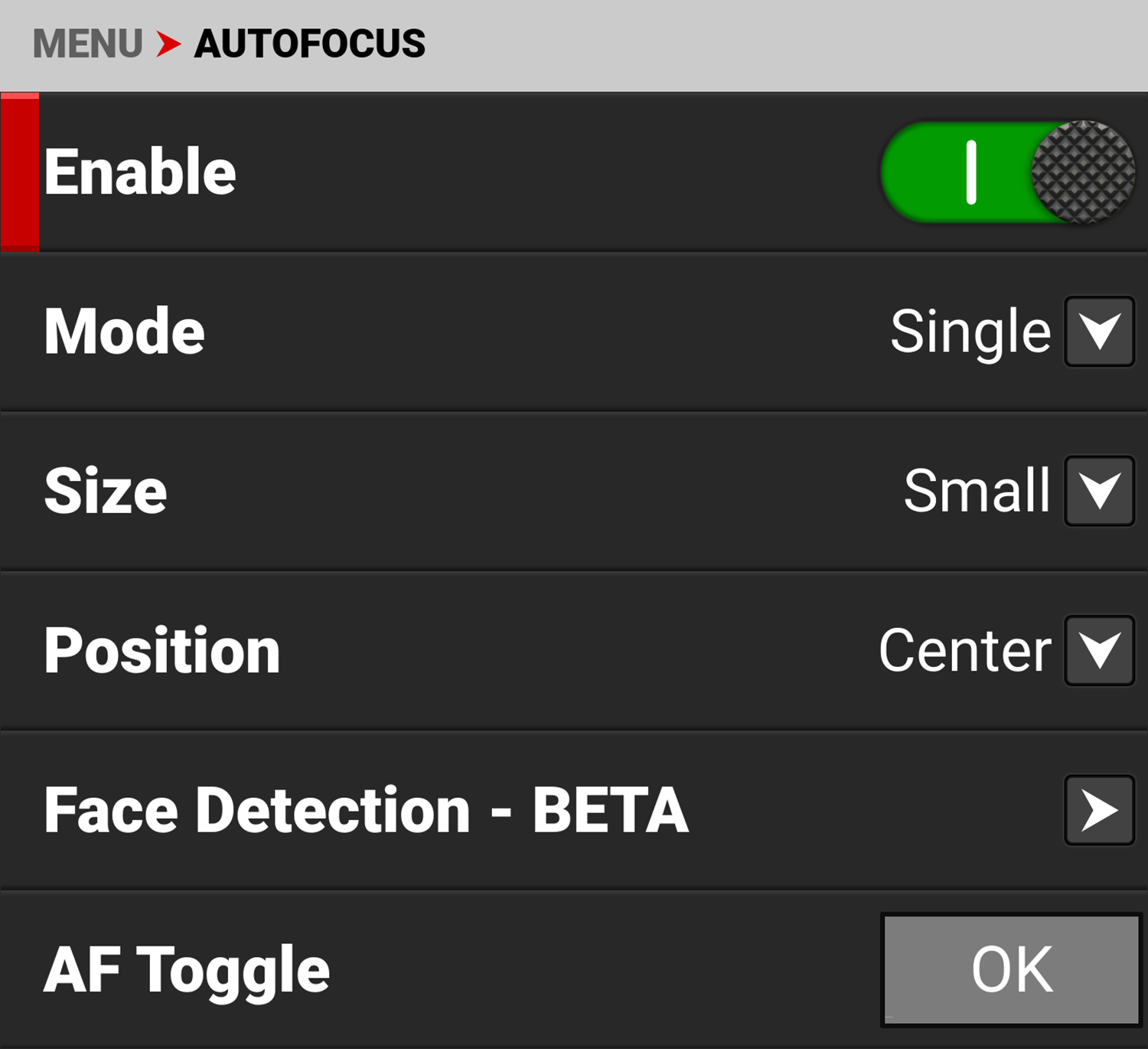Open Face Detection submenu arrow

(x=1100, y=810)
